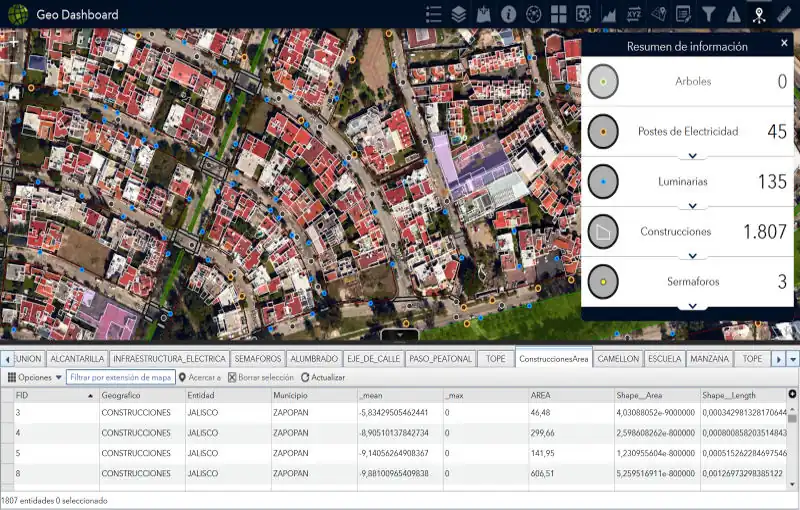800x510 pixels.
Task: Open the Layers list widget
Action: tap(459, 14)
